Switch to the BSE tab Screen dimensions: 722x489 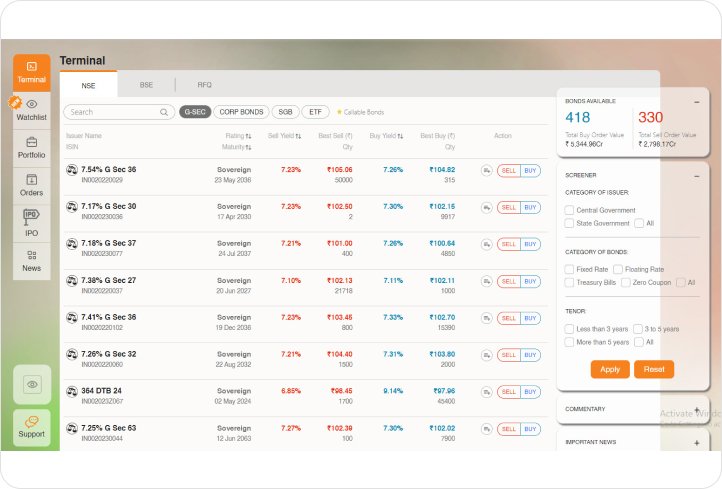(146, 85)
